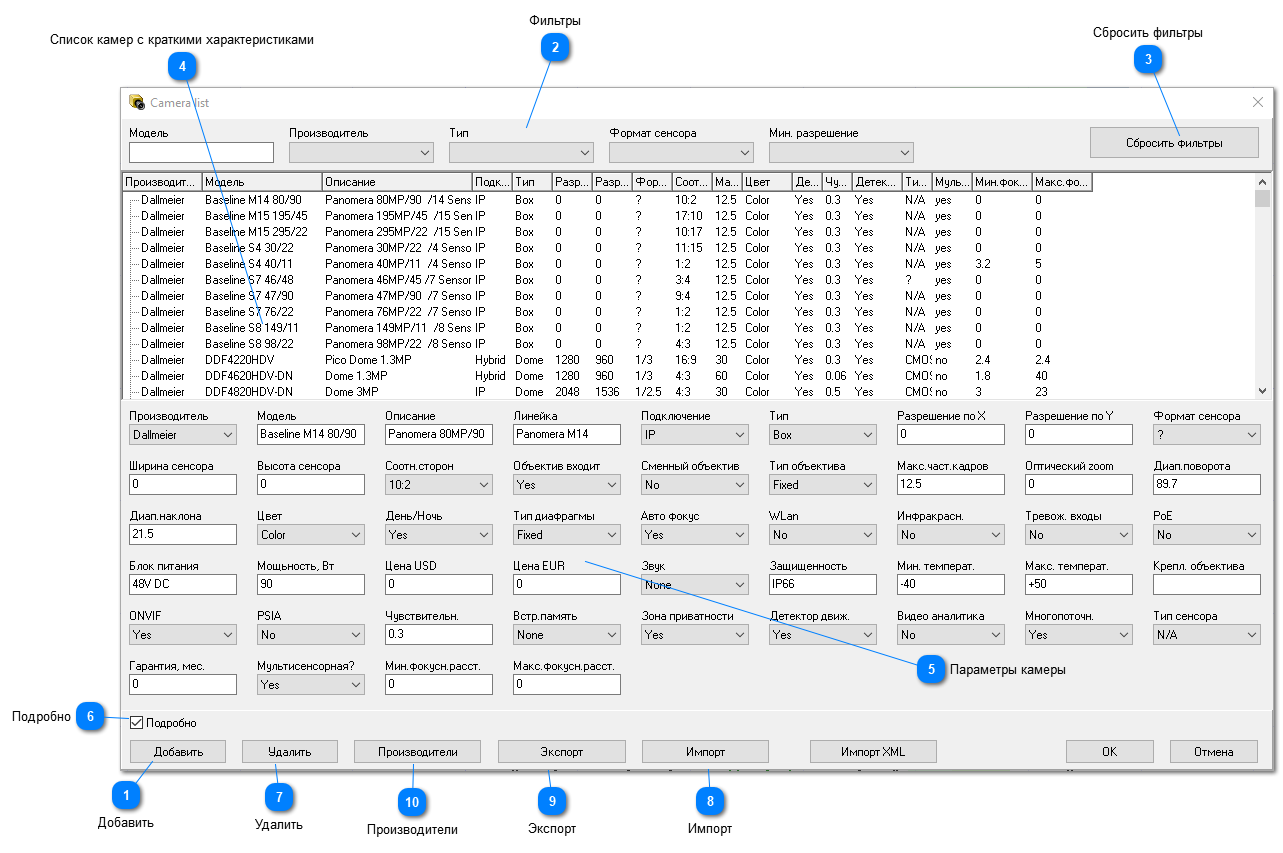The height and width of the screenshot is (853, 1283).
Task: Select the Baseline S4 40/11 row
Action: tap(688, 264)
